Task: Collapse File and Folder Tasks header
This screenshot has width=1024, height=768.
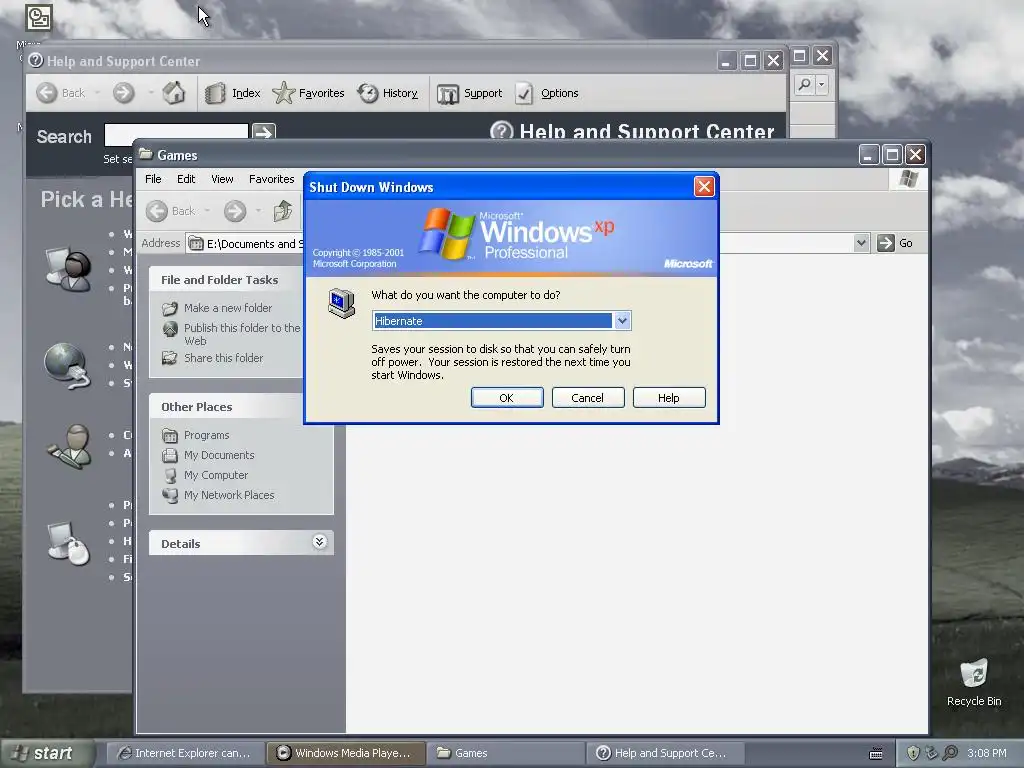Action: point(226,280)
